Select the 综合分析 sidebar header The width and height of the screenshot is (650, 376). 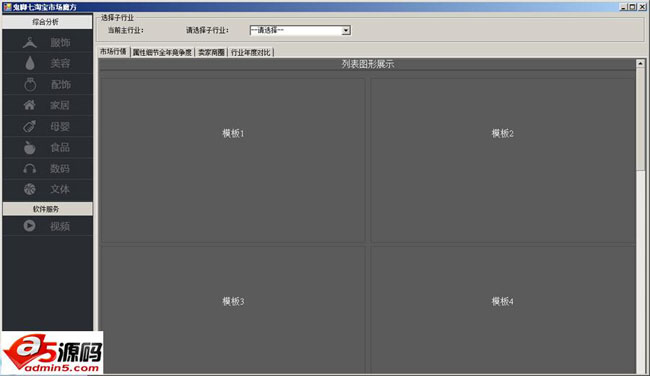(47, 22)
